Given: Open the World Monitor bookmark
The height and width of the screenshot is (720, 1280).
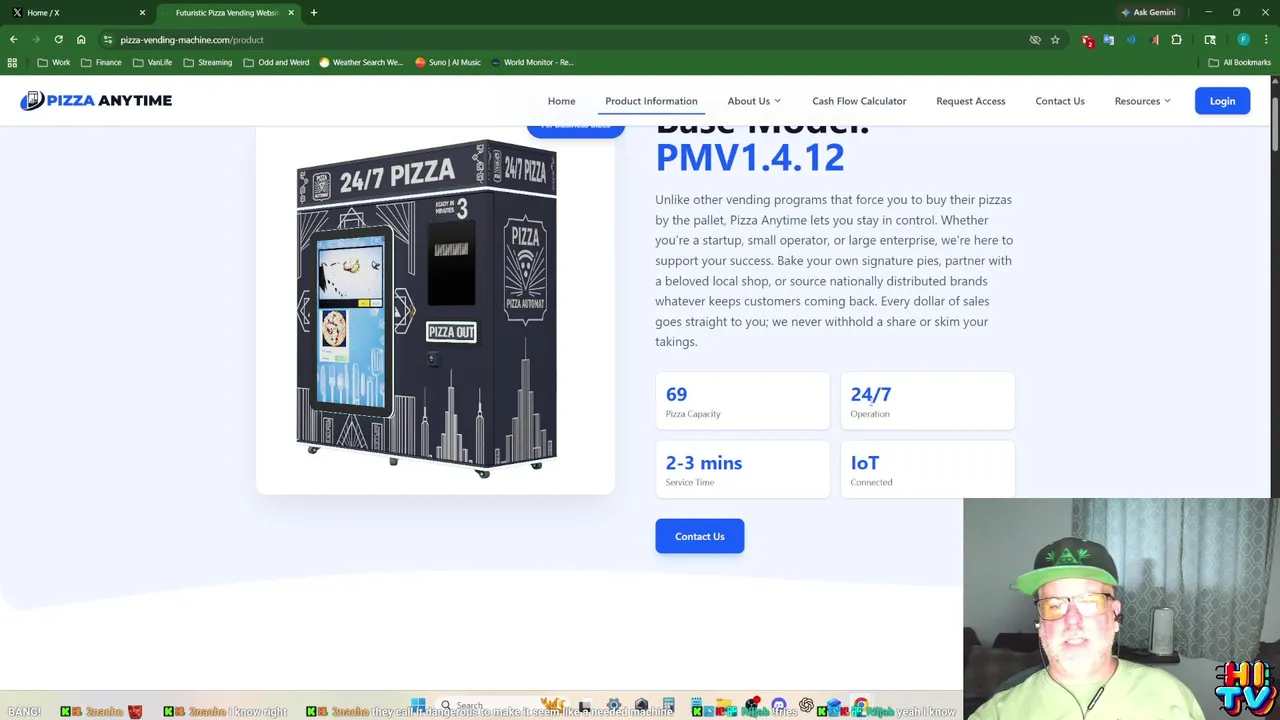Looking at the screenshot, I should (532, 62).
